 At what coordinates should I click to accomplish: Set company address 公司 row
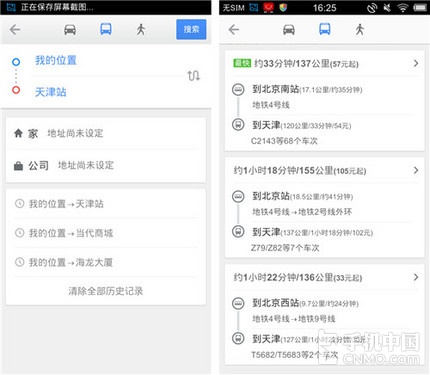(106, 165)
